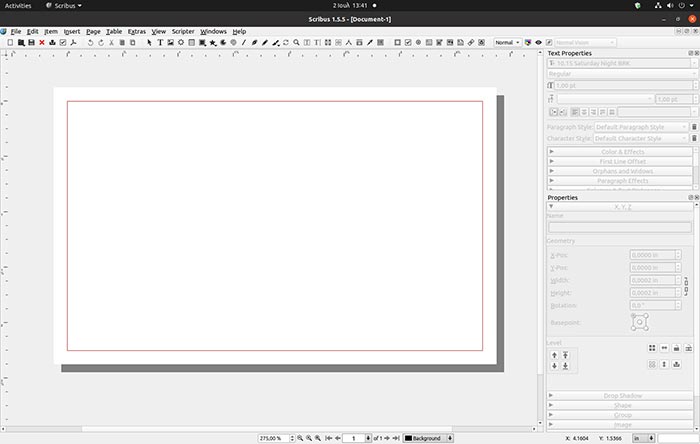The width and height of the screenshot is (700, 444).
Task: Go to the last page arrow button
Action: (396, 438)
